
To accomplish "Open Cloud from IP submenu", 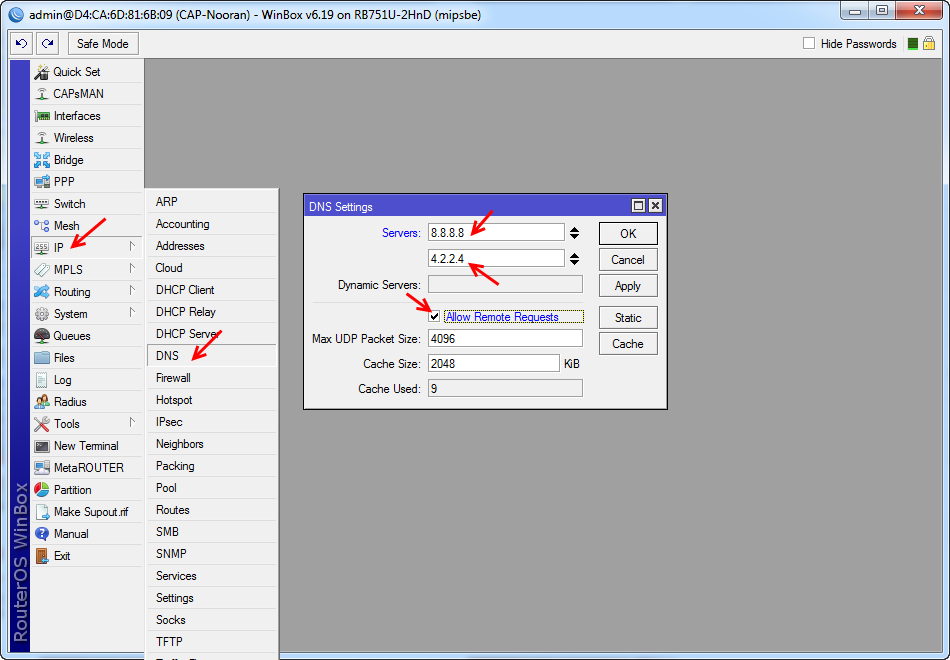I will [211, 268].
